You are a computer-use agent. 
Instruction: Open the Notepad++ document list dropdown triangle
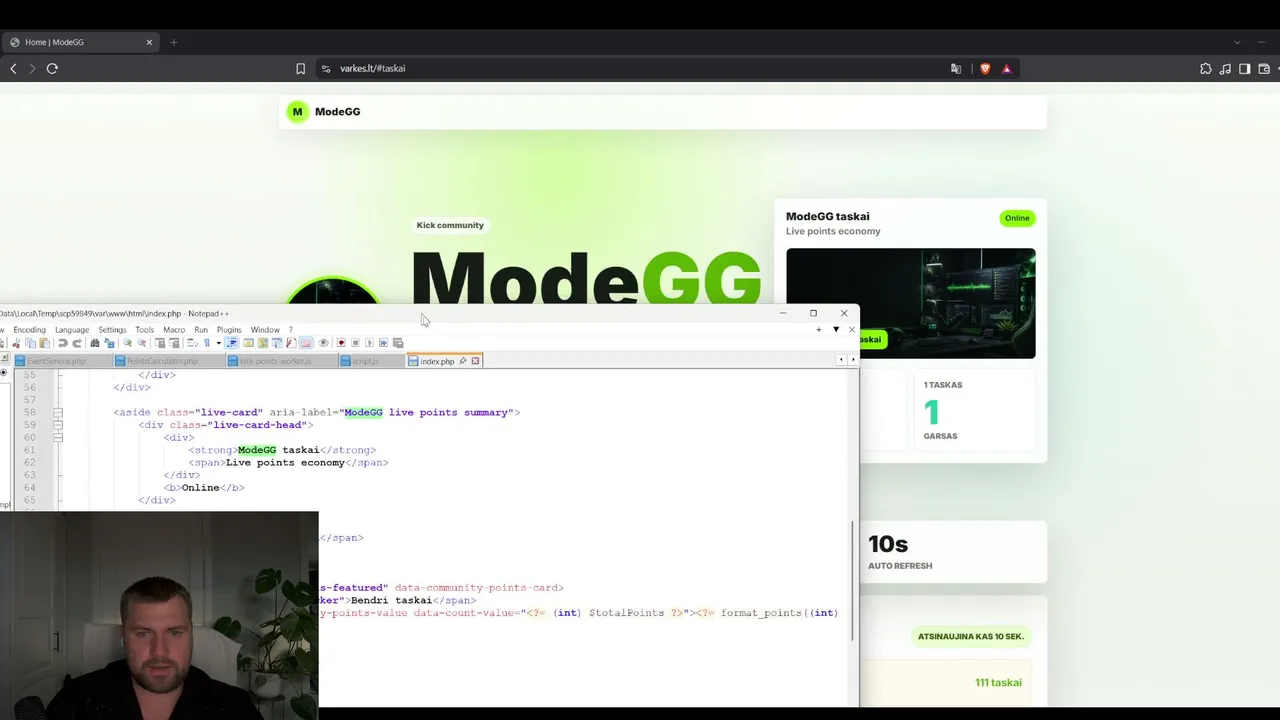(x=836, y=330)
